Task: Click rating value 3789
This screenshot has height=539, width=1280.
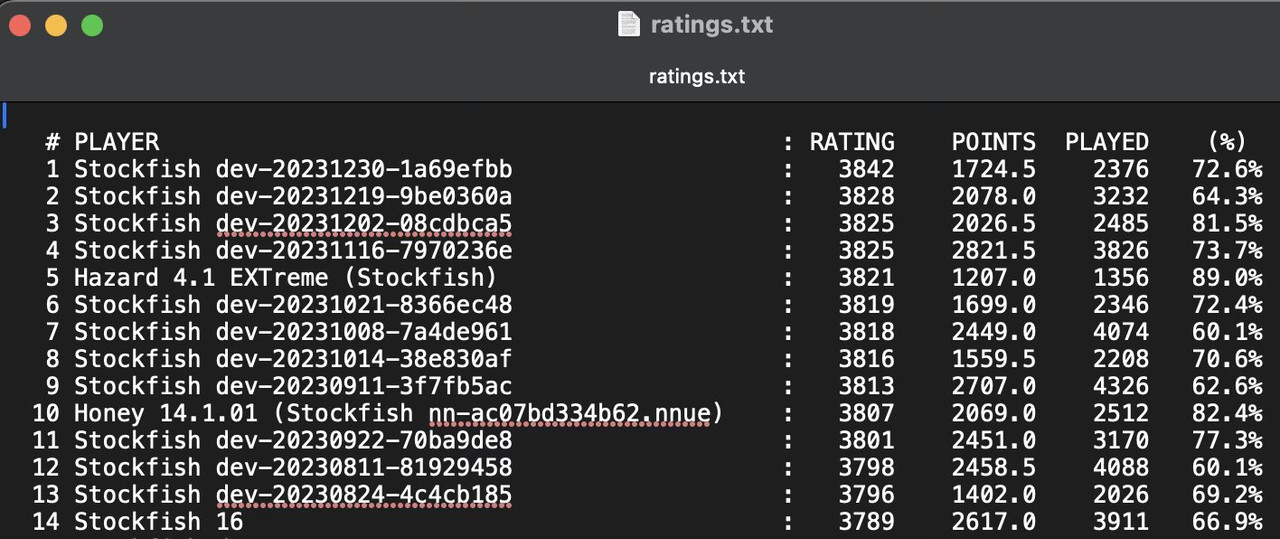Action: [x=866, y=520]
